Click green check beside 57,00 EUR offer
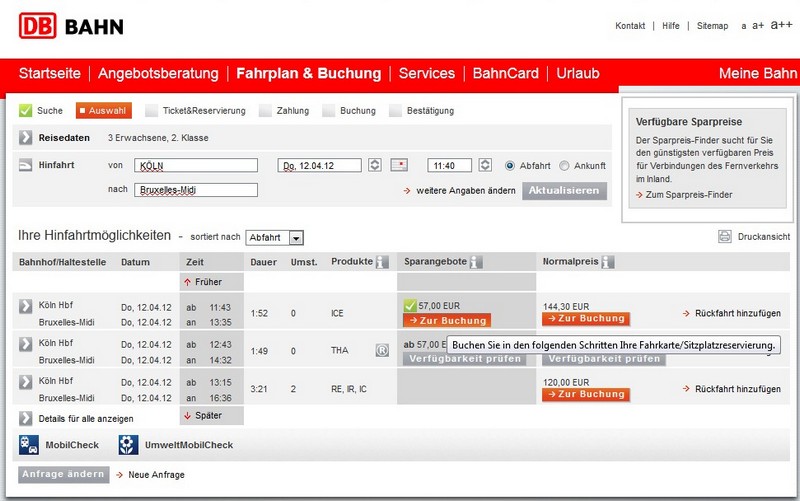The image size is (800, 501). (x=410, y=306)
